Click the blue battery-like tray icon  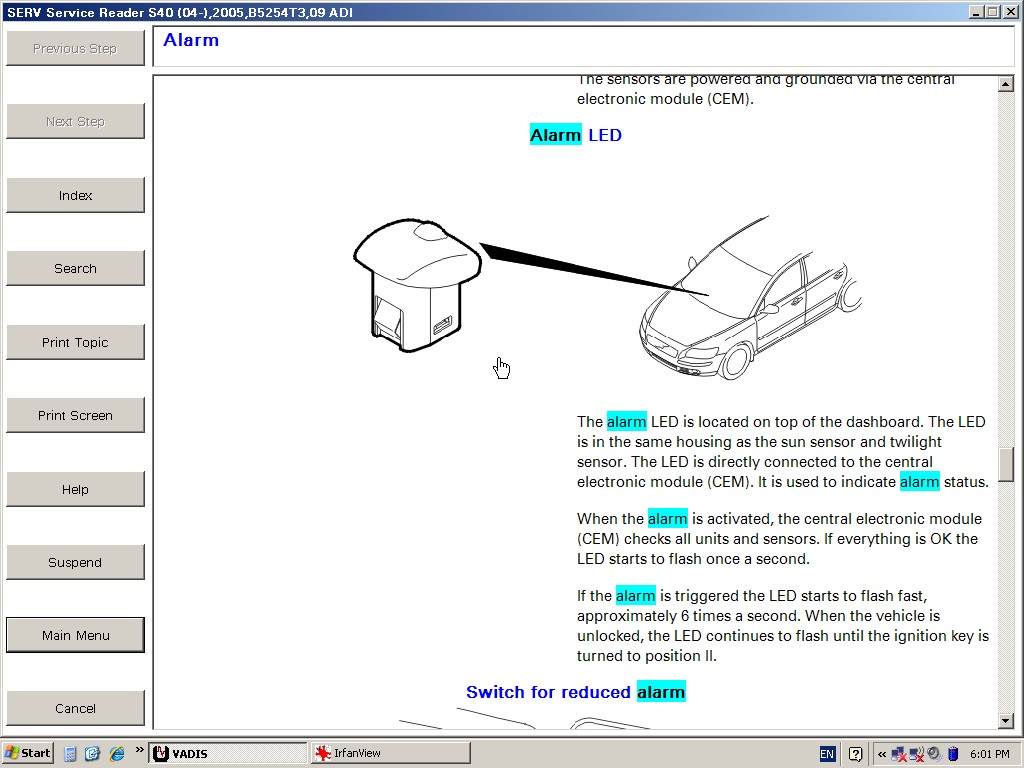953,754
